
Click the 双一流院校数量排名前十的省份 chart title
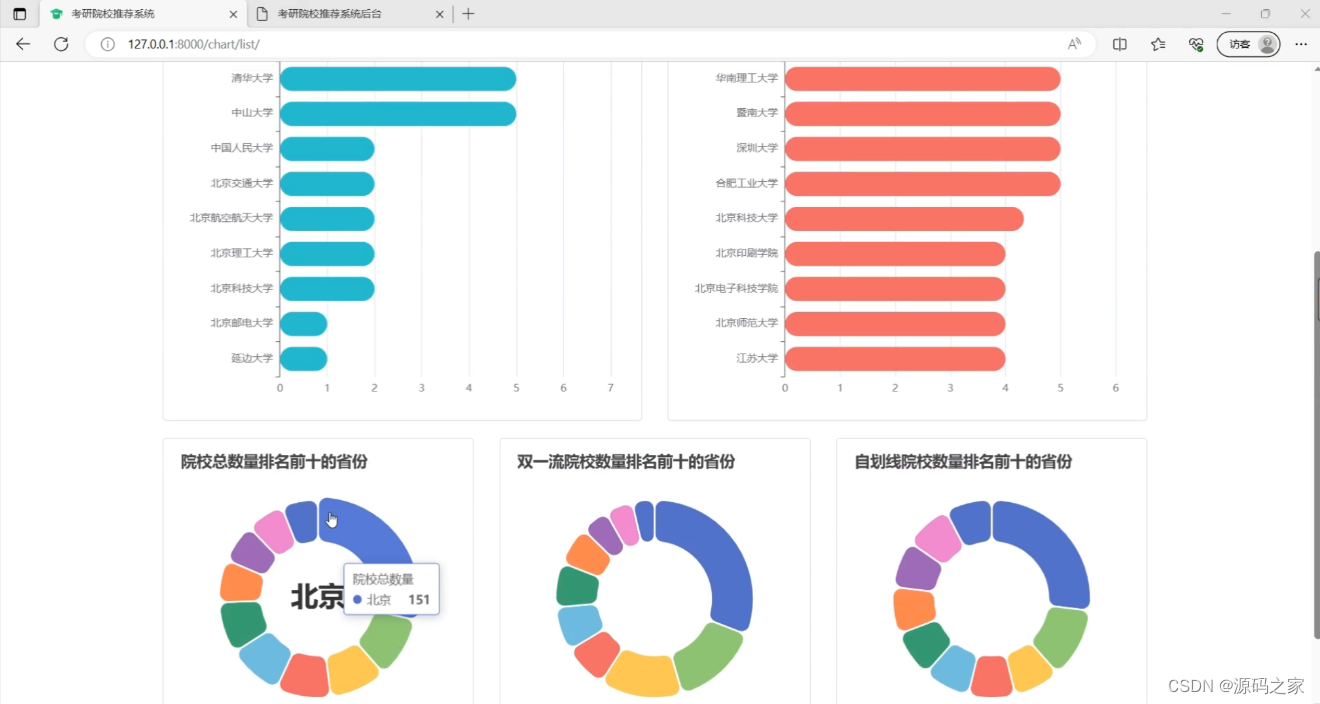coord(626,462)
